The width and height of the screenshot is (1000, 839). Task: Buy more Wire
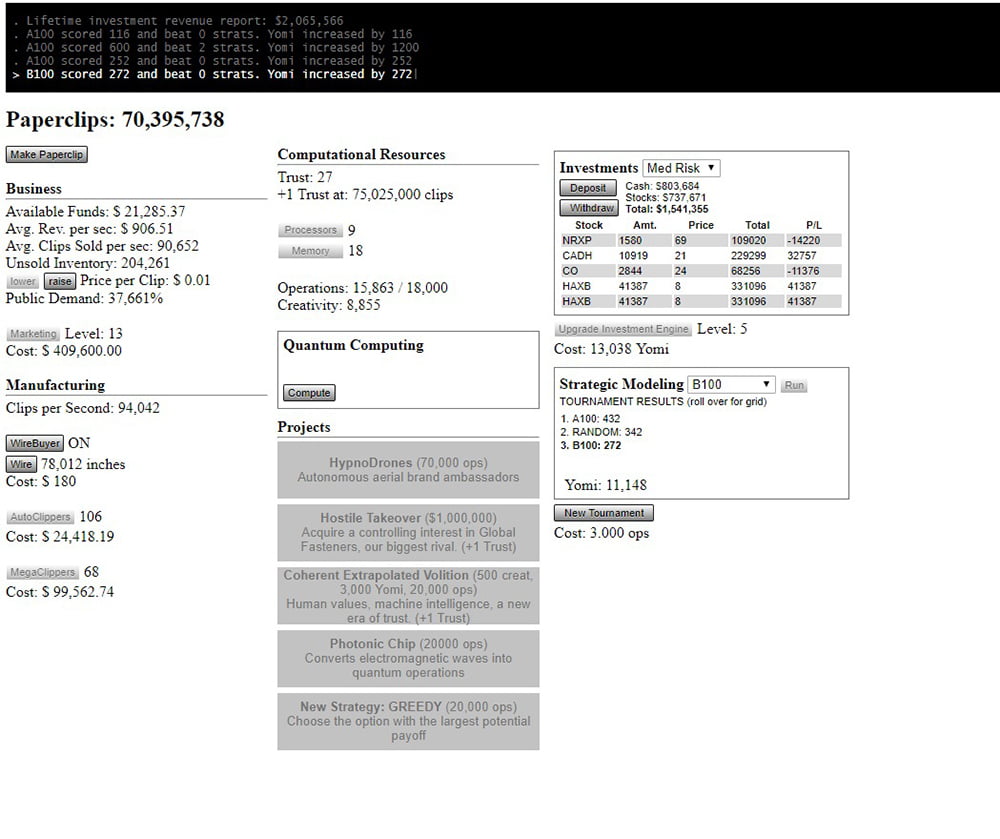pos(21,464)
